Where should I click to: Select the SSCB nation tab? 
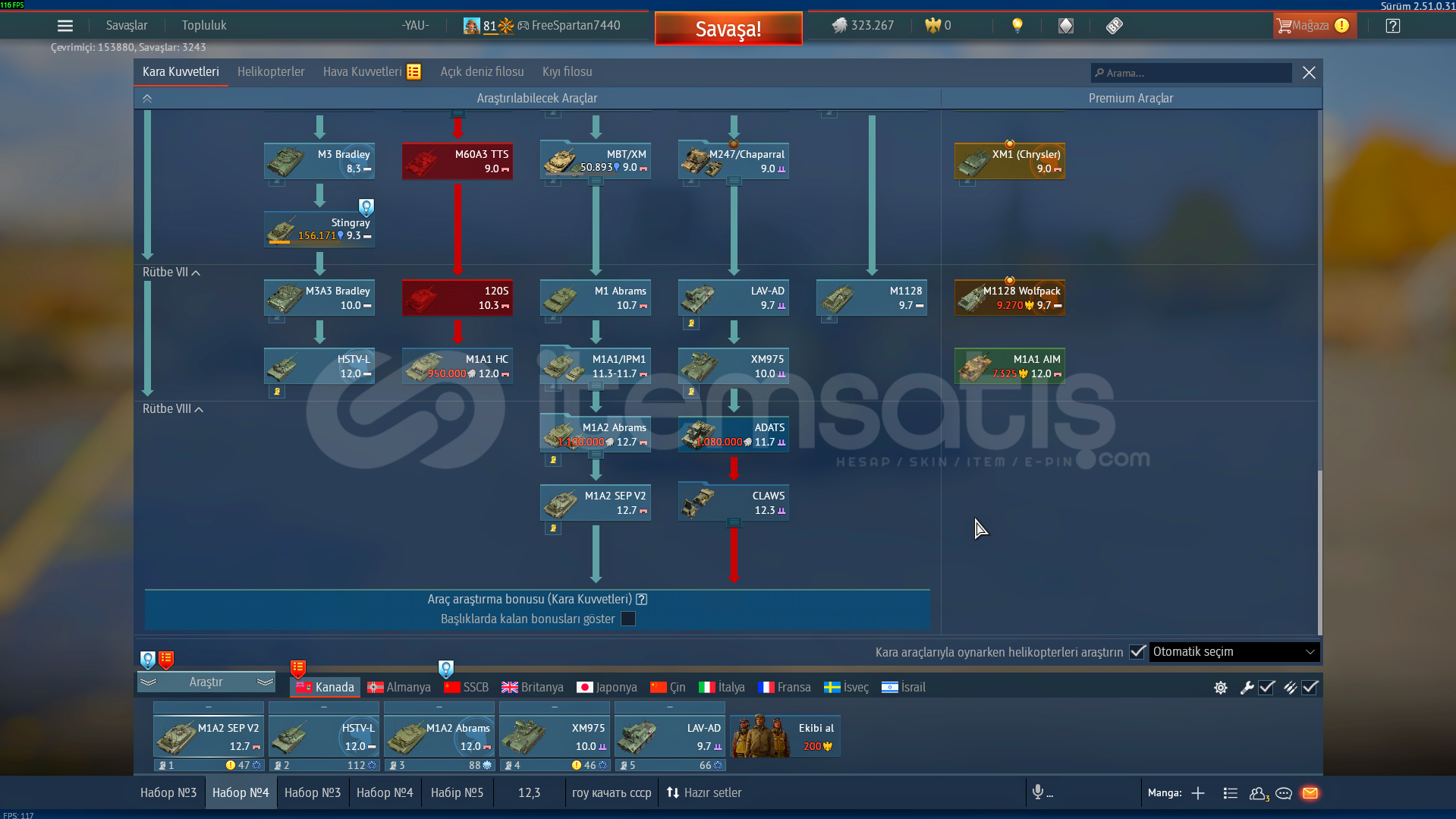pyautogui.click(x=467, y=688)
